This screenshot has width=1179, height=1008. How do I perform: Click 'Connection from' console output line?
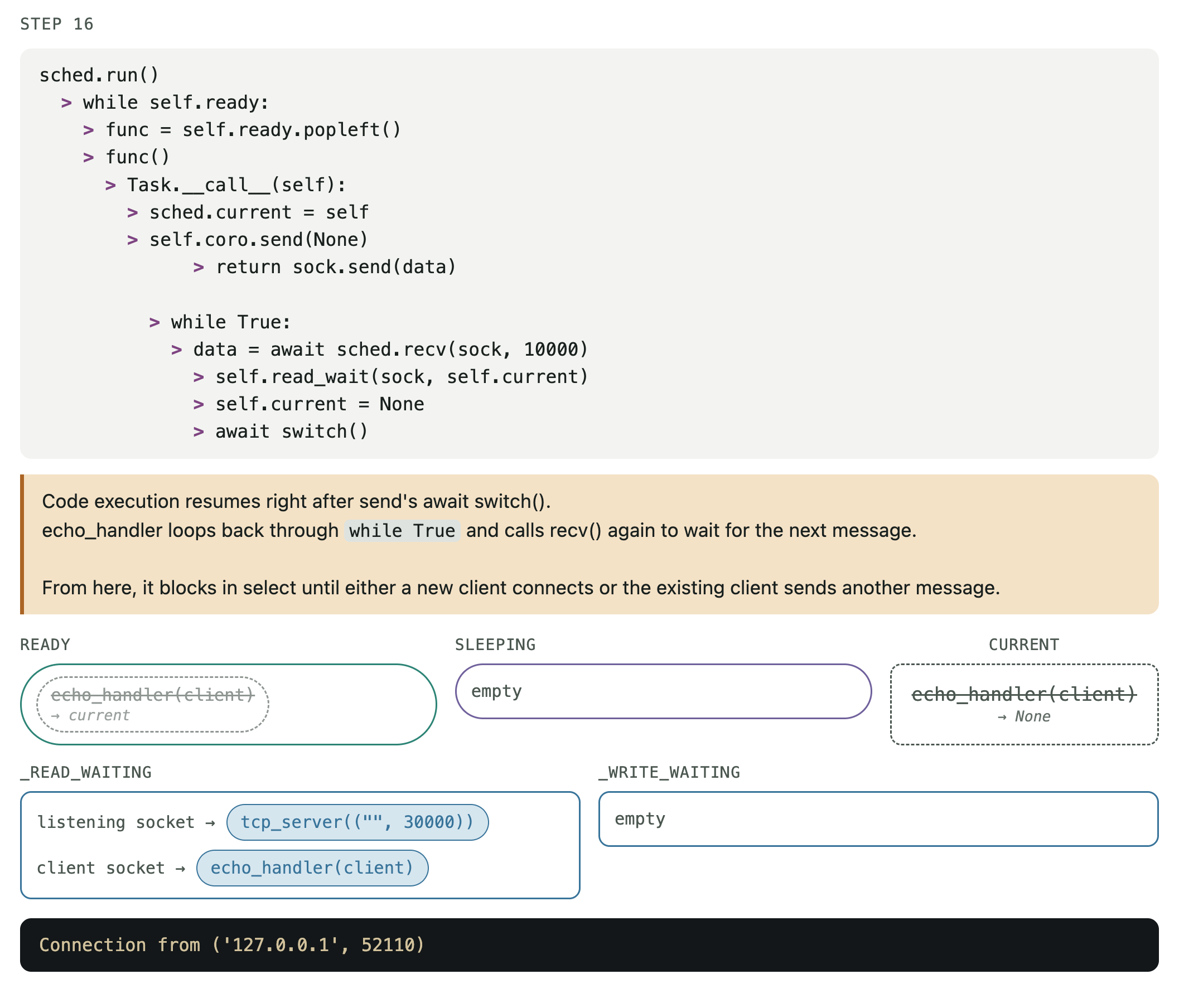point(231,945)
